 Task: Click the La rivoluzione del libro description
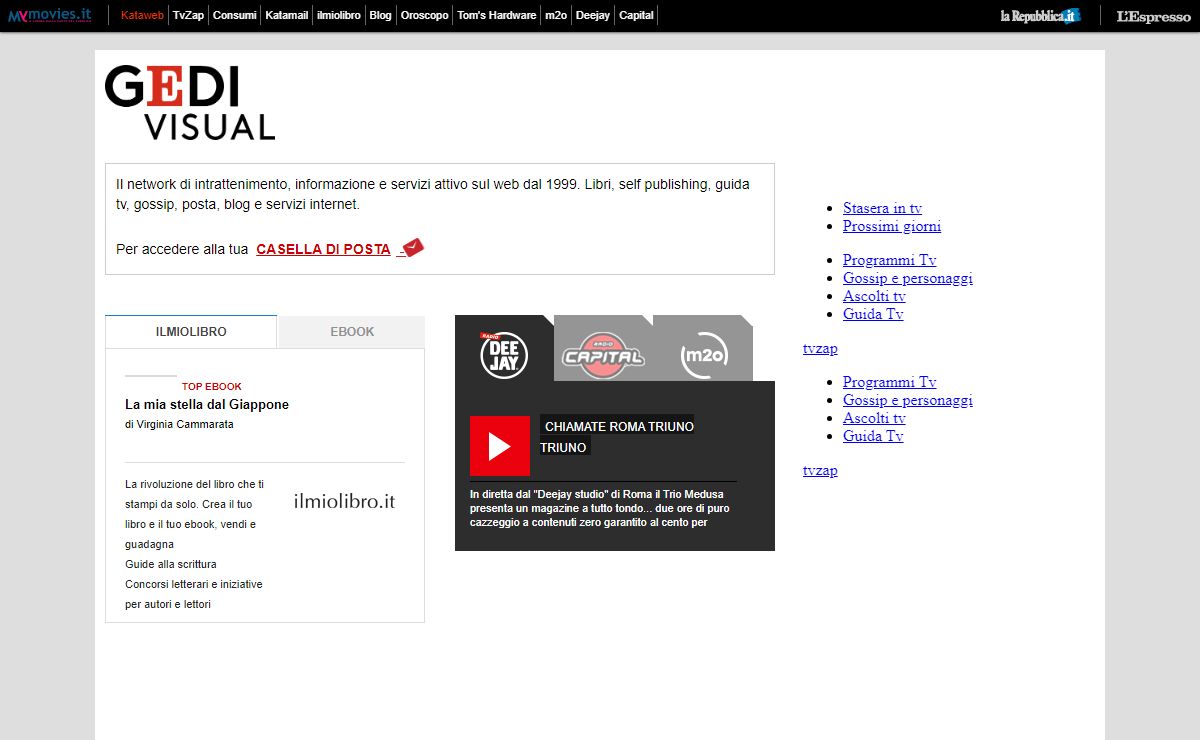point(194,514)
